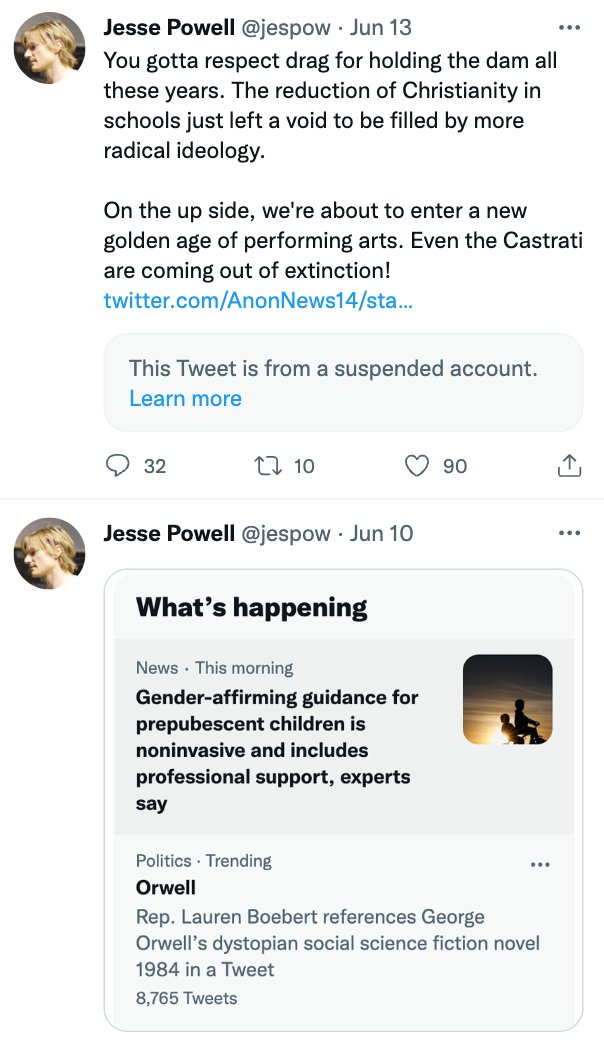Click the retweet icon on Jun 13 tweet
The width and height of the screenshot is (604, 1048).
269,465
